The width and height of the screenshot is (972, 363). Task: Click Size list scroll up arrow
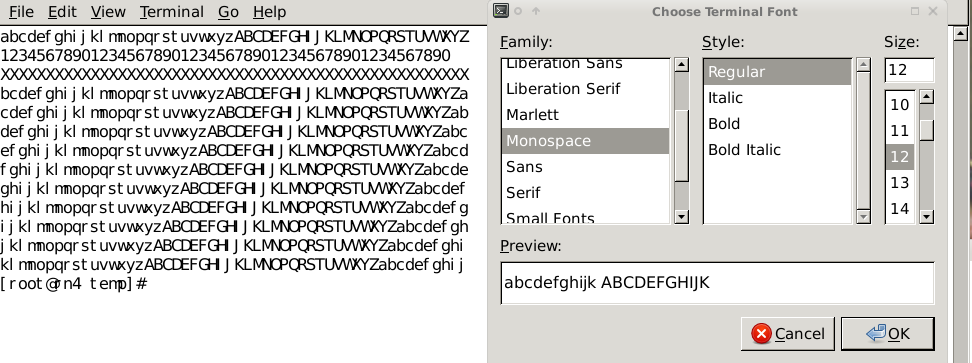pos(927,97)
